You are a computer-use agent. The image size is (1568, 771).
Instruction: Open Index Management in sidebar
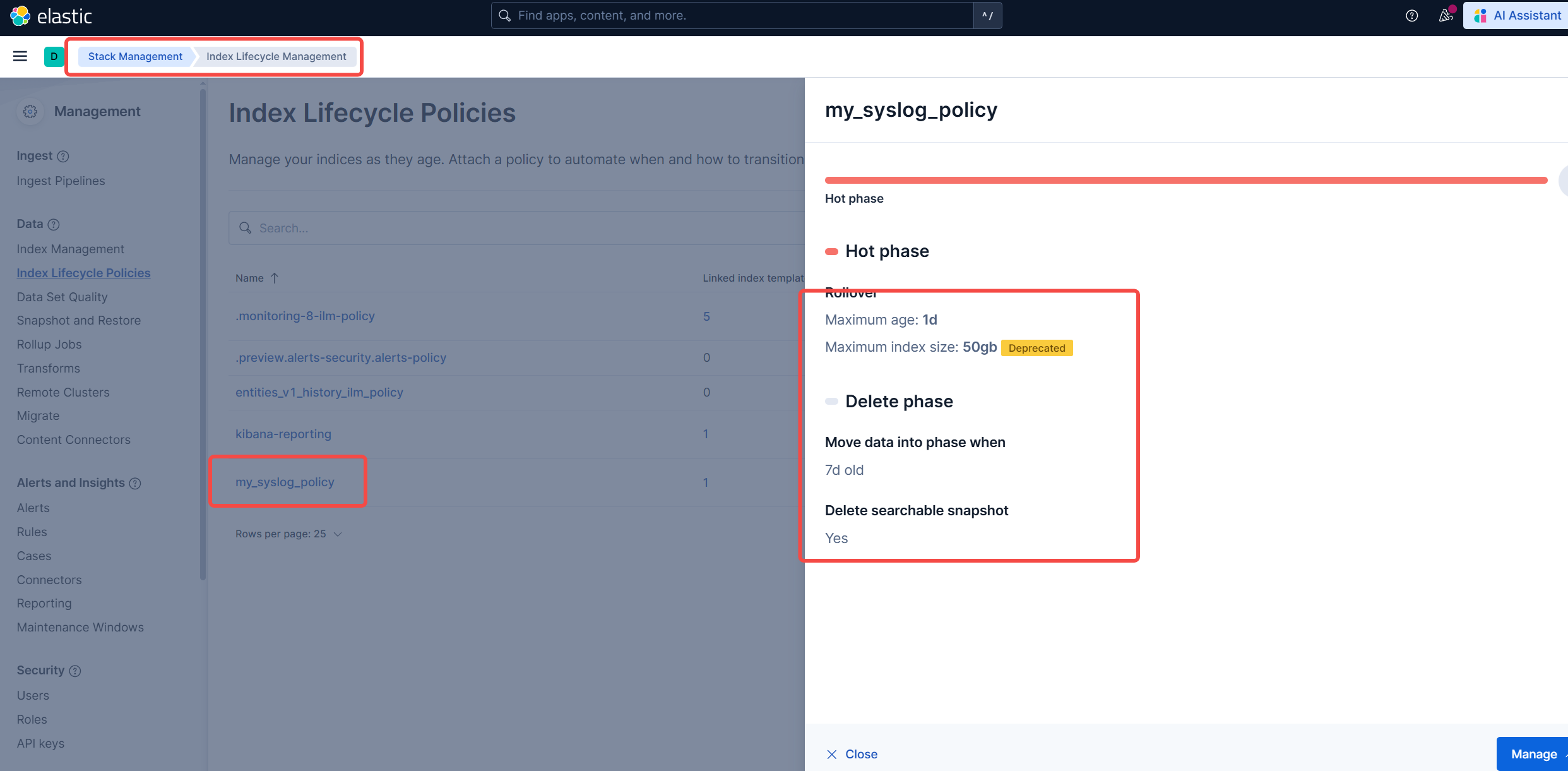70,249
